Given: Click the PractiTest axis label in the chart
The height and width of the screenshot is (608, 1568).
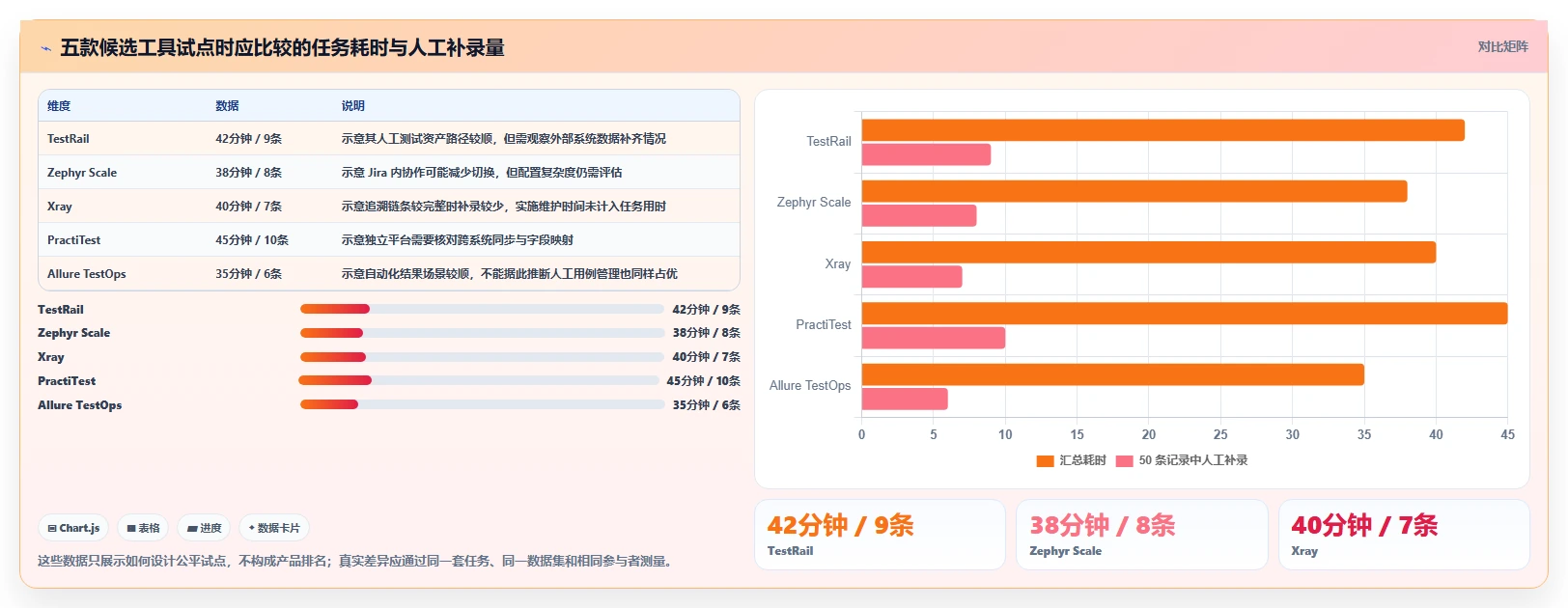Looking at the screenshot, I should tap(824, 325).
